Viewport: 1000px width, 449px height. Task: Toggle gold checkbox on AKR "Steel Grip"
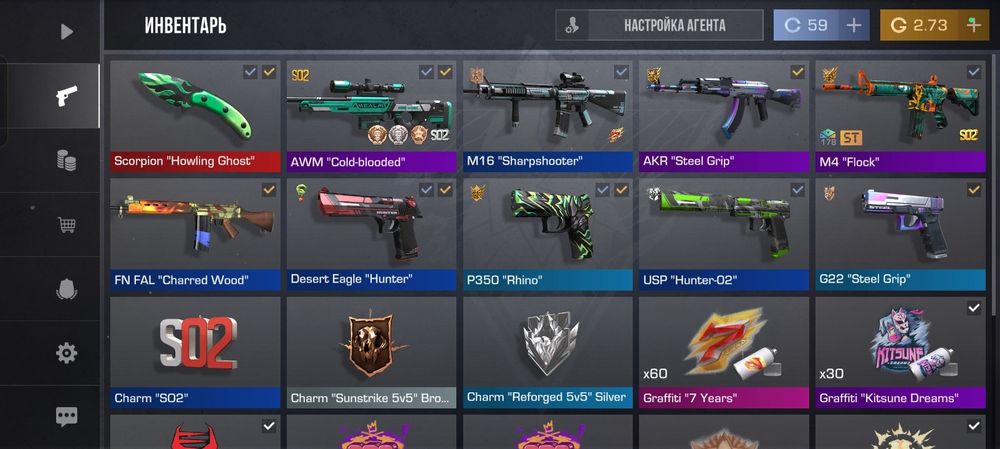tap(798, 72)
